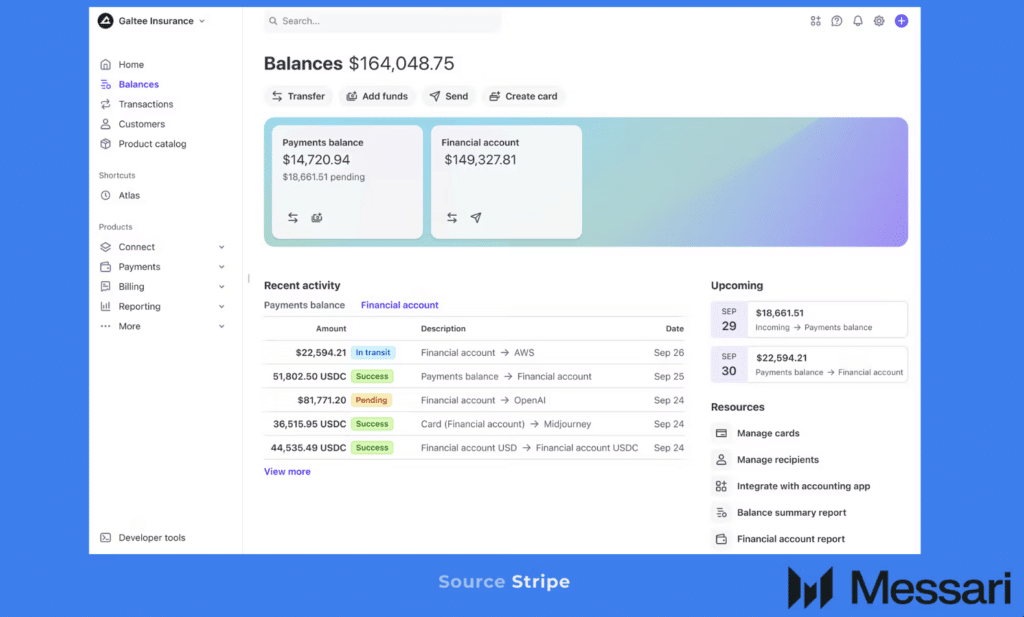The image size is (1024, 617).
Task: Click the Atlas clock icon
Action: (x=105, y=195)
